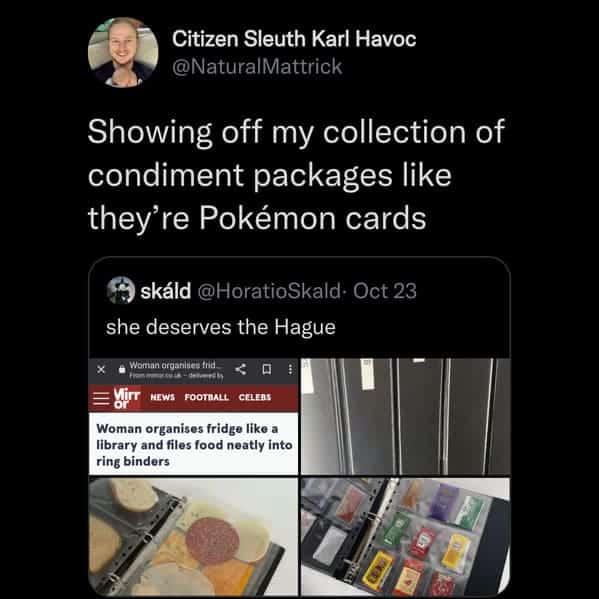Open the fridge ring binders headline

click(x=194, y=445)
